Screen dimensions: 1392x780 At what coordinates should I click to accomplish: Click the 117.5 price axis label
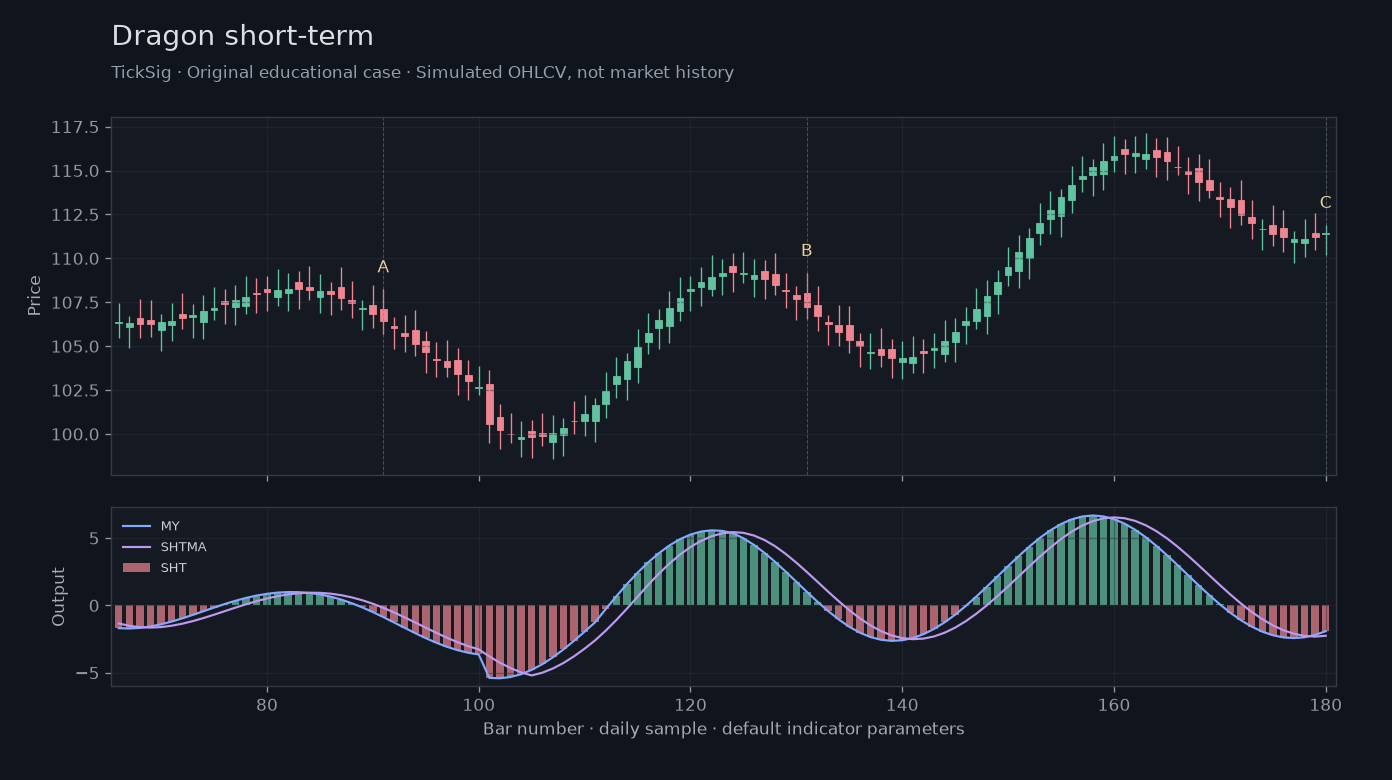[x=75, y=128]
